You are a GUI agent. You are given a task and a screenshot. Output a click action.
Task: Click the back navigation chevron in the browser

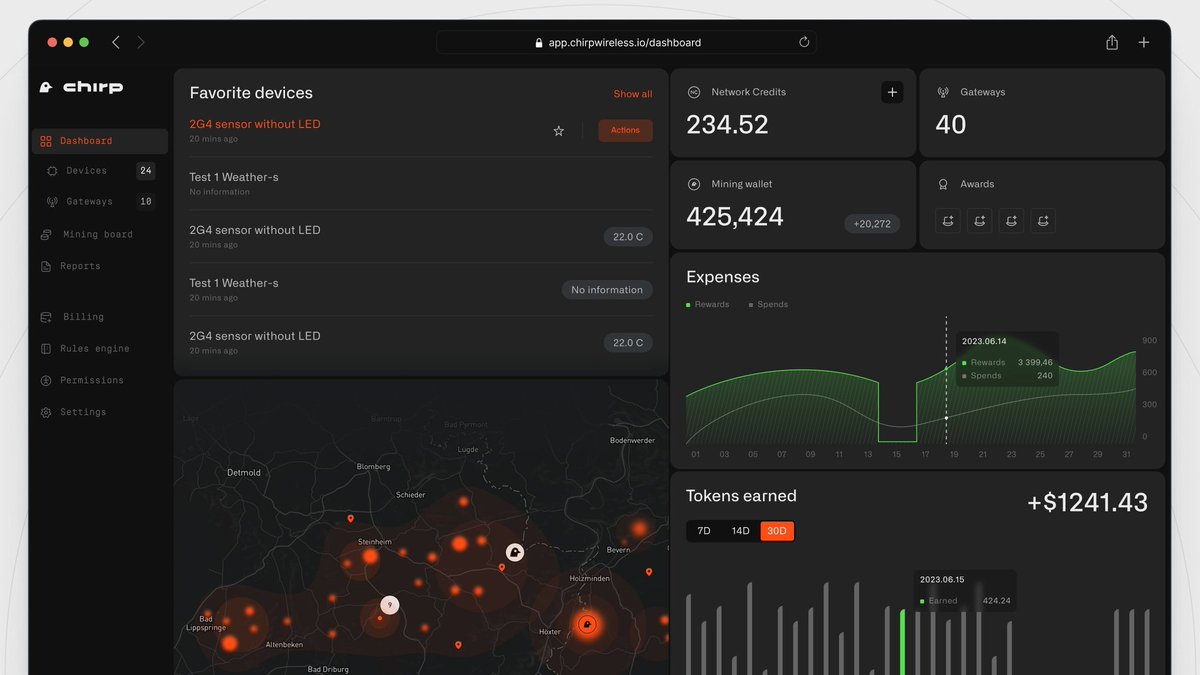115,42
